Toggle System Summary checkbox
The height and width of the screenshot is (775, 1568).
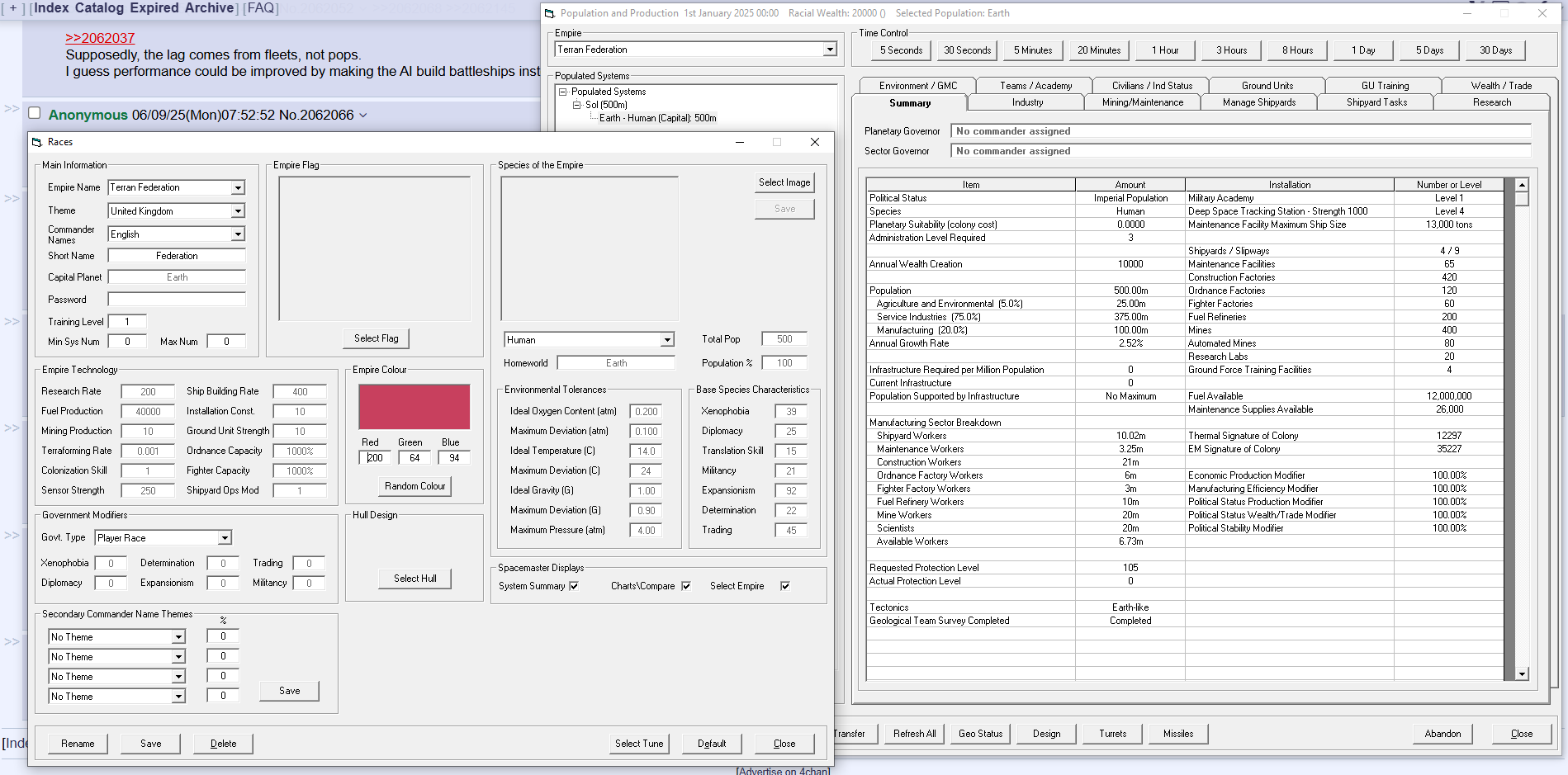(x=574, y=586)
